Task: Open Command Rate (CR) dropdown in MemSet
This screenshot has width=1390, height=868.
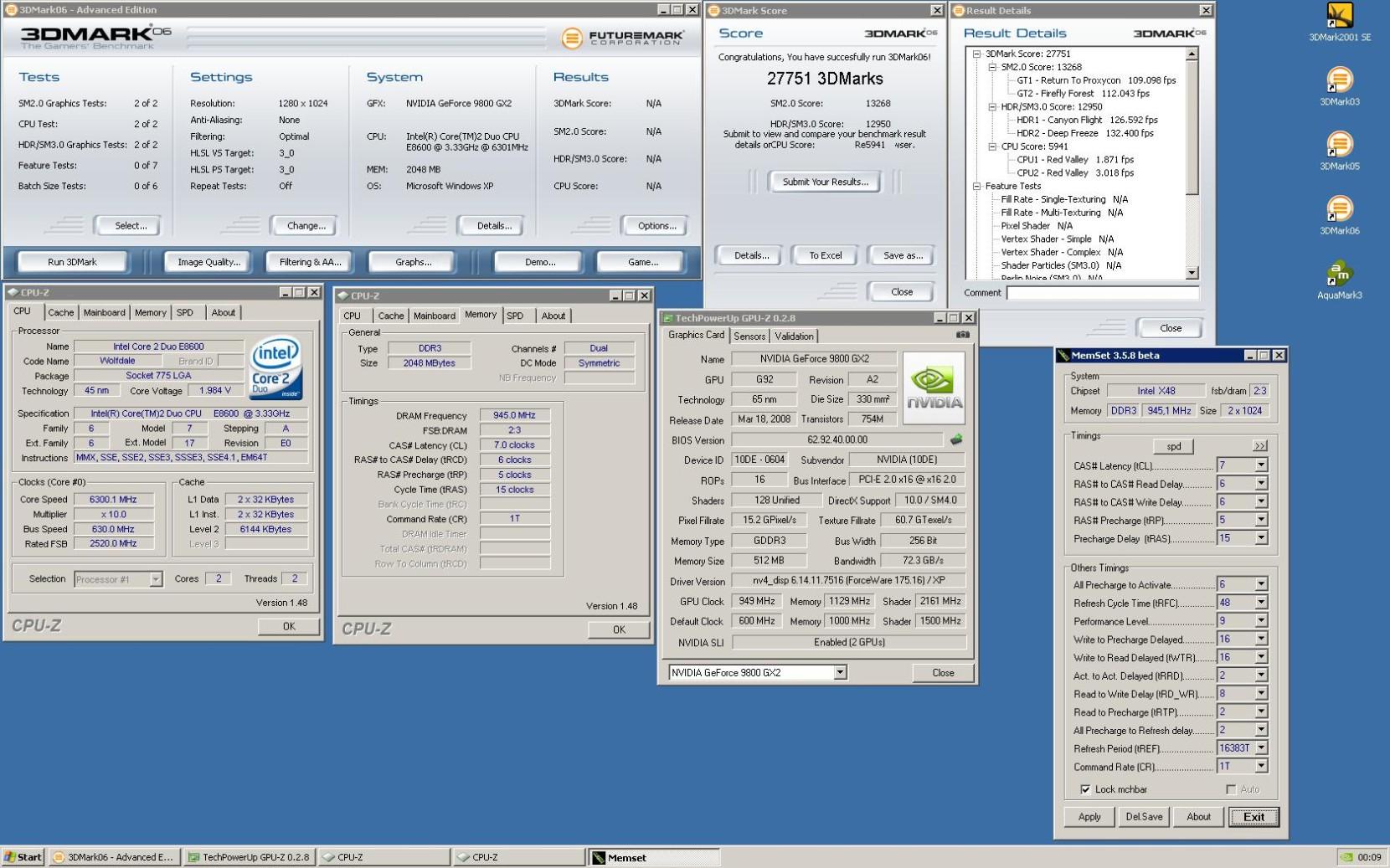Action: (1261, 767)
